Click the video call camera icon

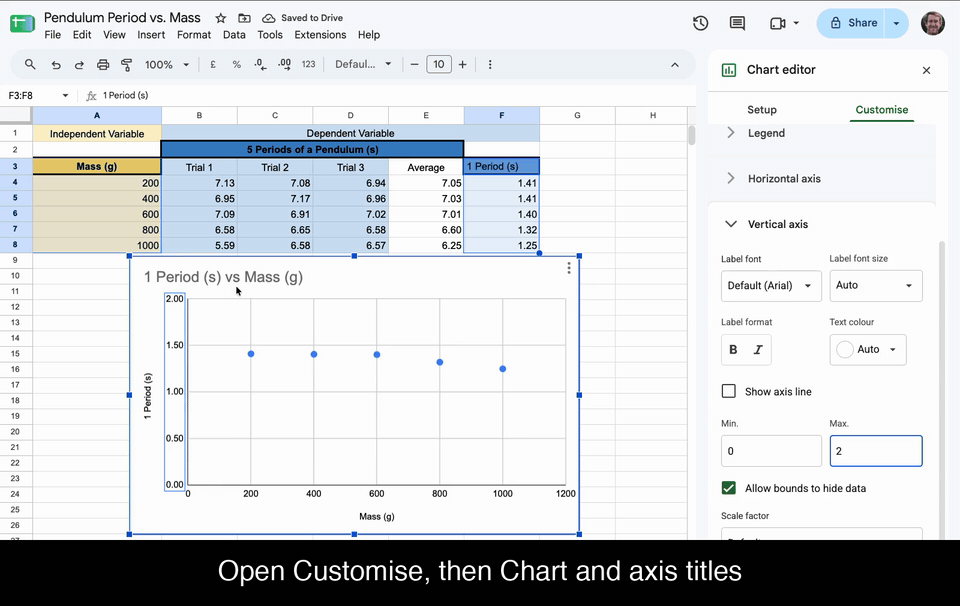point(778,23)
